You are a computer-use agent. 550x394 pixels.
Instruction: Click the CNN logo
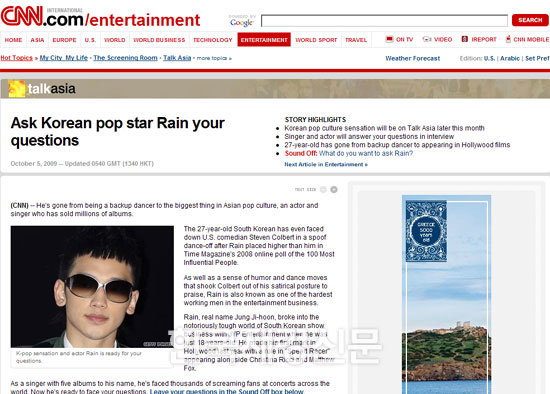point(22,15)
